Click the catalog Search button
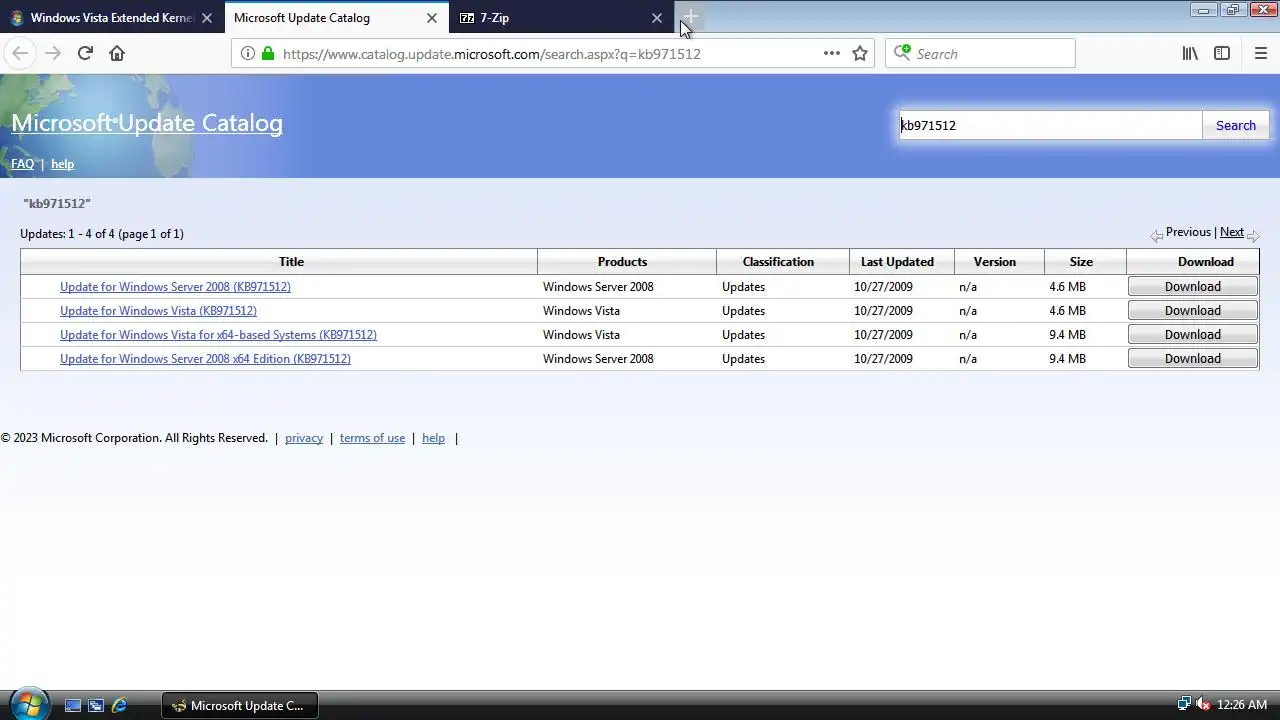Image resolution: width=1280 pixels, height=720 pixels. (x=1235, y=125)
